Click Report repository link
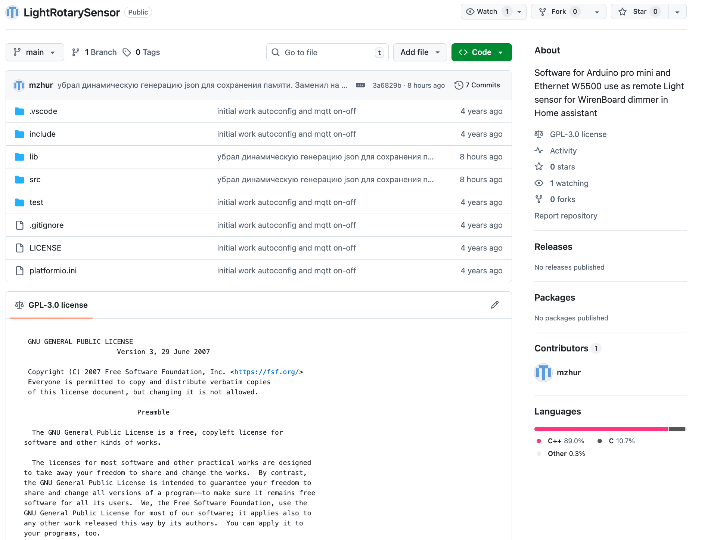The width and height of the screenshot is (720, 540). pyautogui.click(x=565, y=216)
